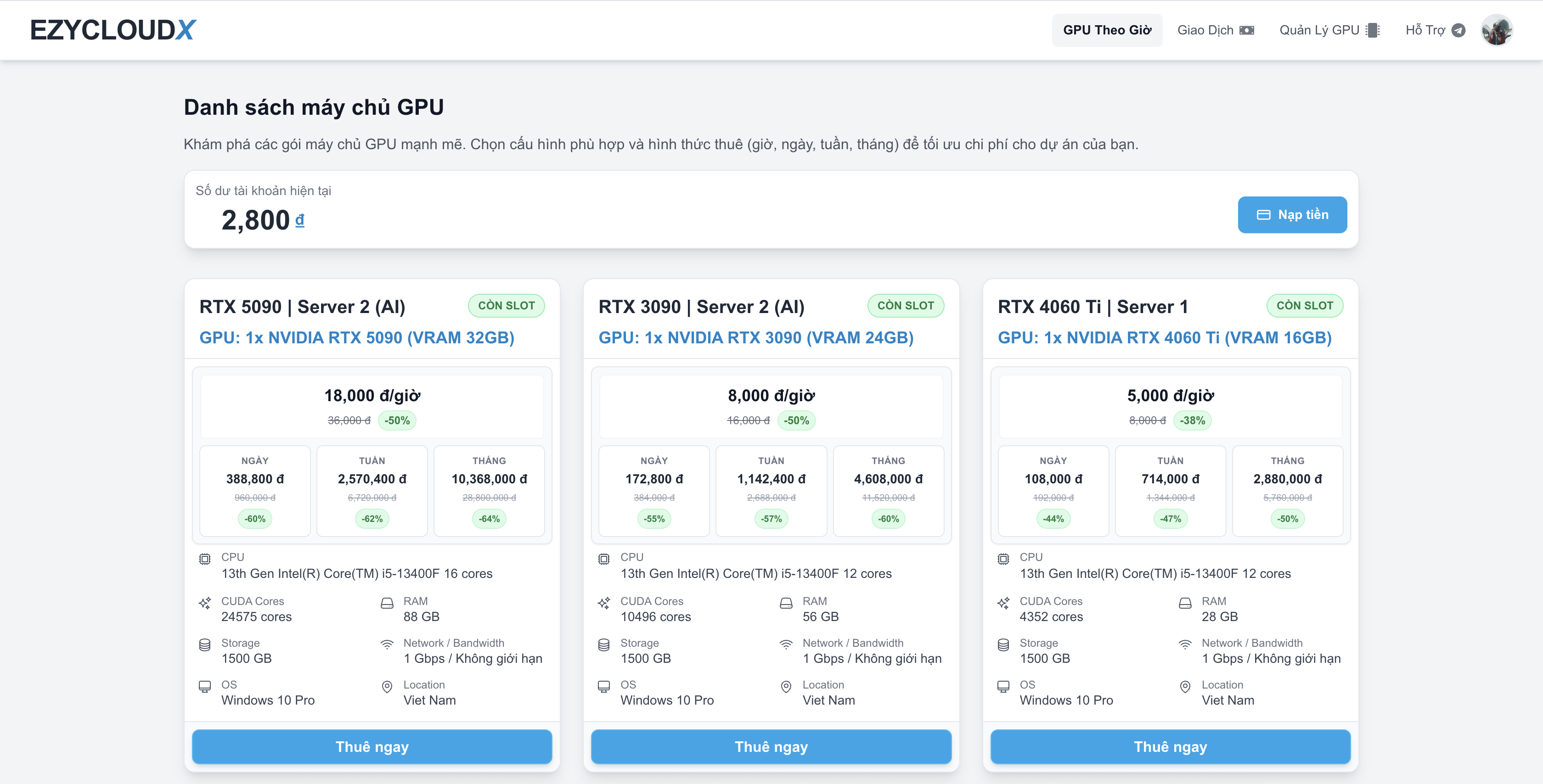Click the OS monitor icon on RTX 4060 Ti card
This screenshot has height=784, width=1543.
click(x=1002, y=686)
